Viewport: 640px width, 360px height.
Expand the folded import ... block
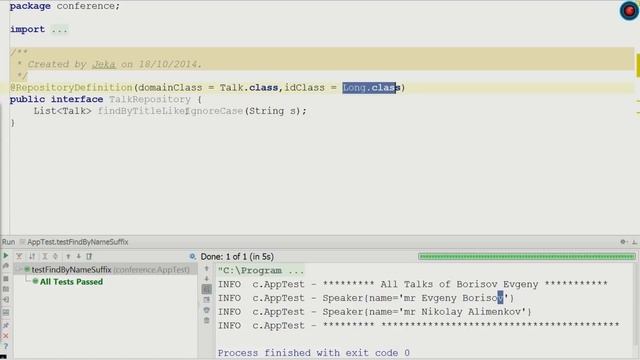point(60,29)
